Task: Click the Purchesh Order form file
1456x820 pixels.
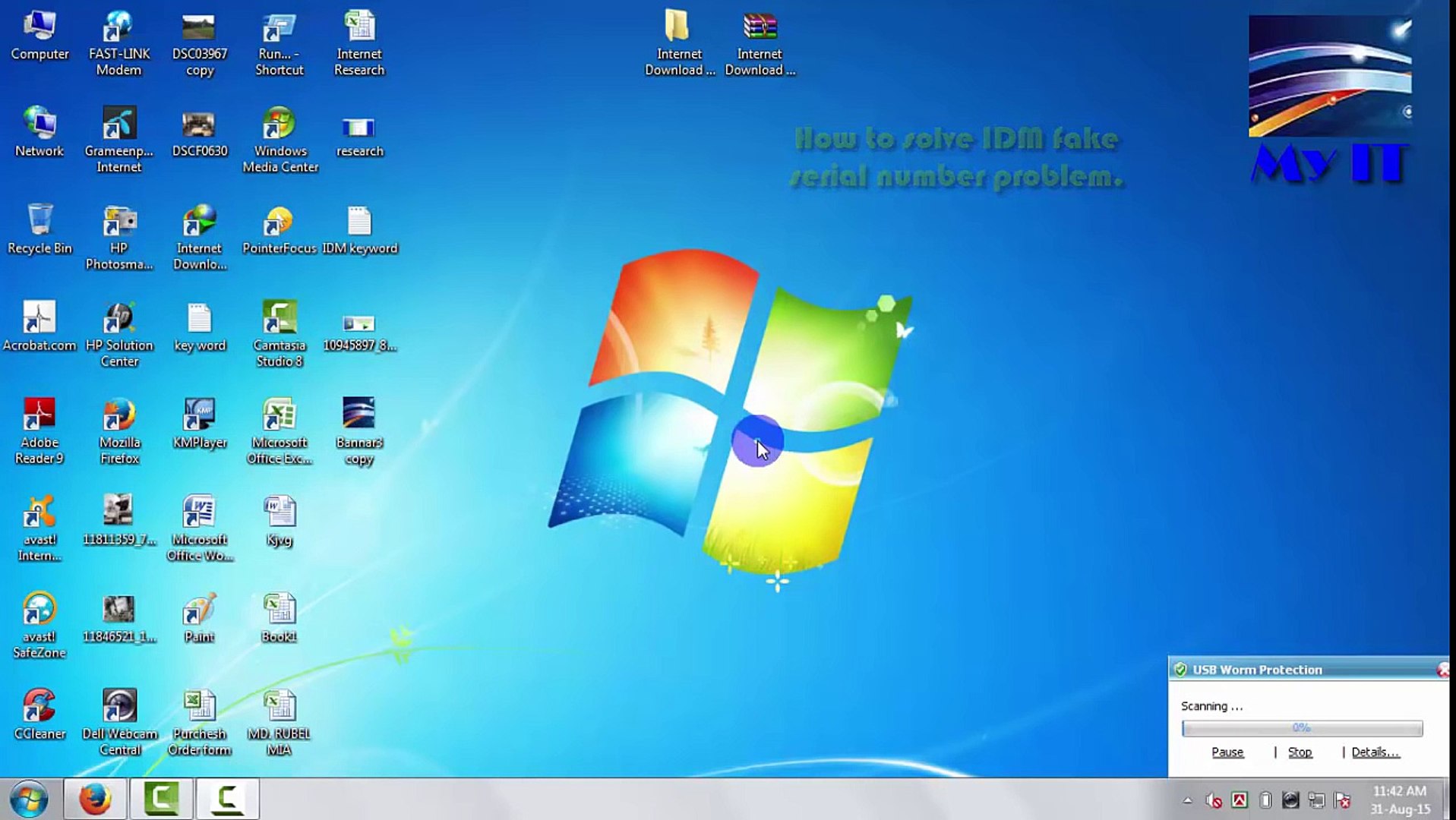Action: [x=200, y=723]
